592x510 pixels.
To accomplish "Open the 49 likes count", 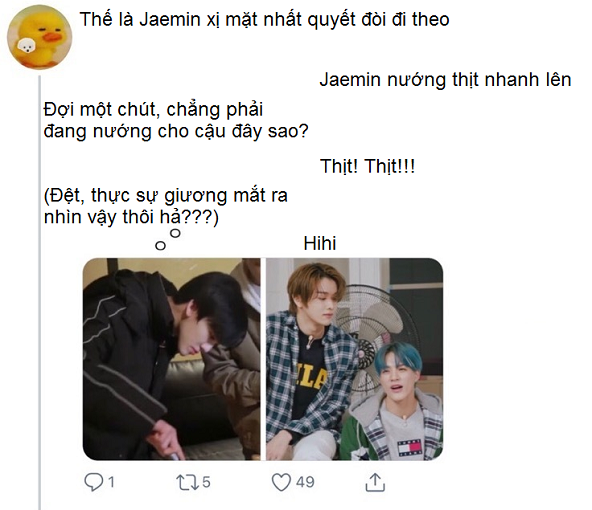I will pyautogui.click(x=305, y=482).
